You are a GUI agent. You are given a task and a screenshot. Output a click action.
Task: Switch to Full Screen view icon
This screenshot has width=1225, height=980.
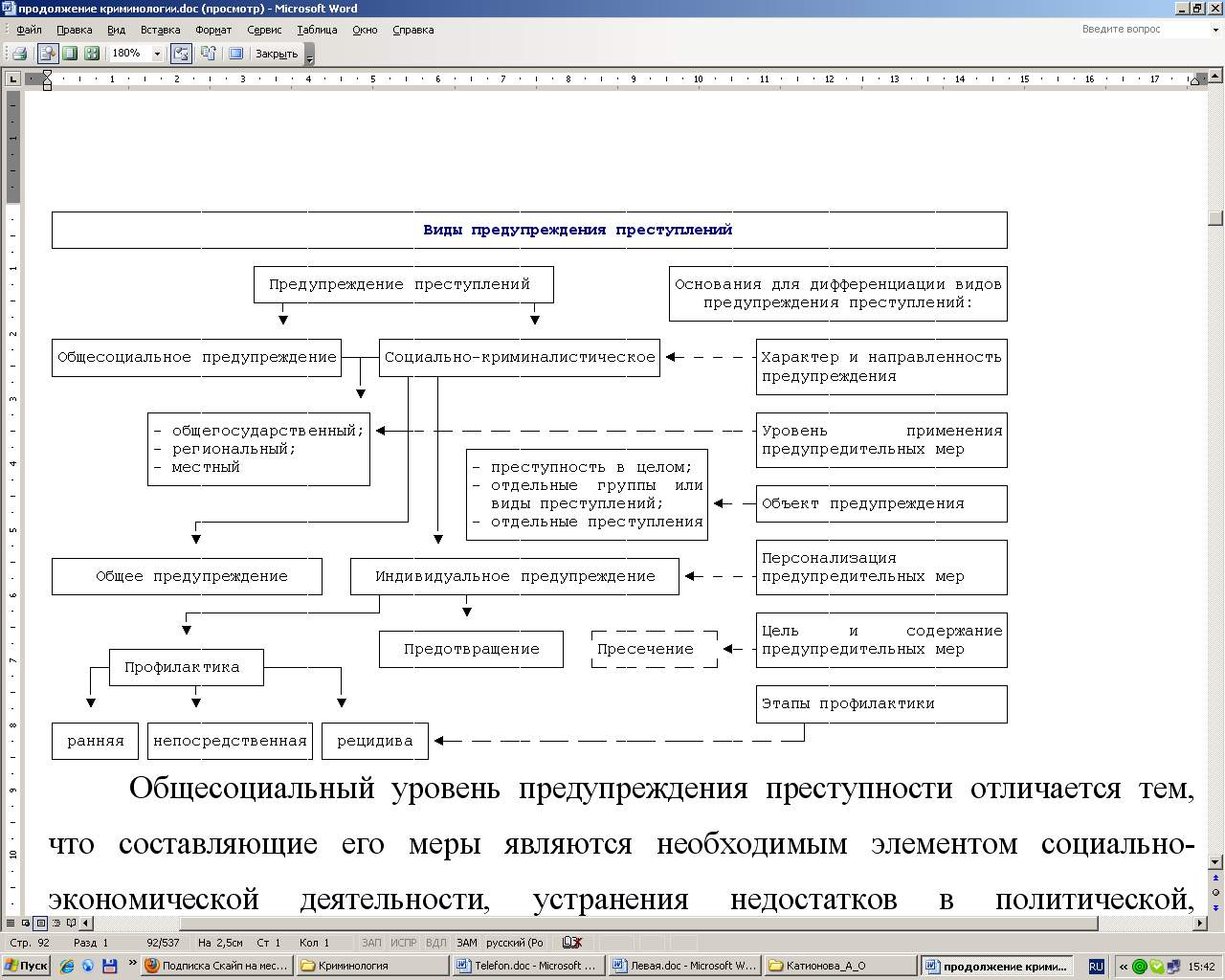pos(235,54)
